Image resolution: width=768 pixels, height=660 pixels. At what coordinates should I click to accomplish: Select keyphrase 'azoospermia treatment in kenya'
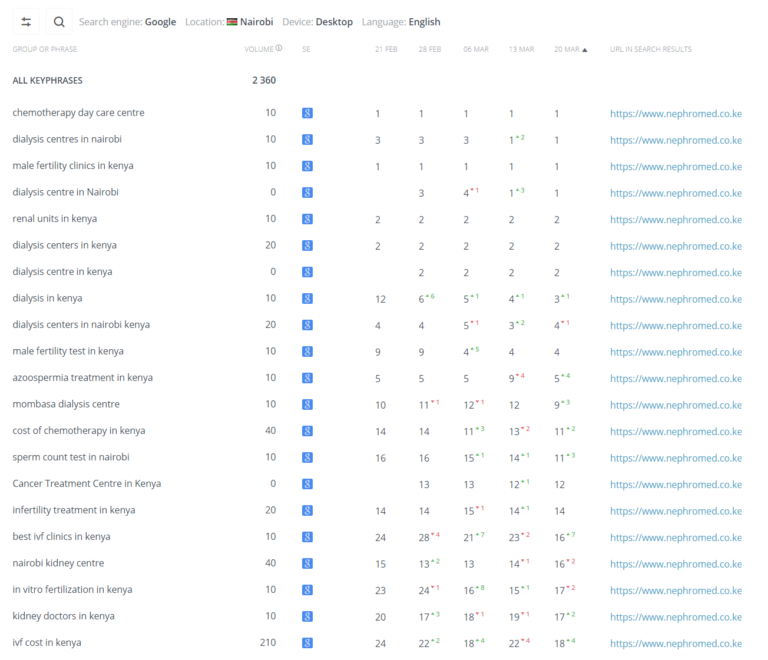coord(82,377)
